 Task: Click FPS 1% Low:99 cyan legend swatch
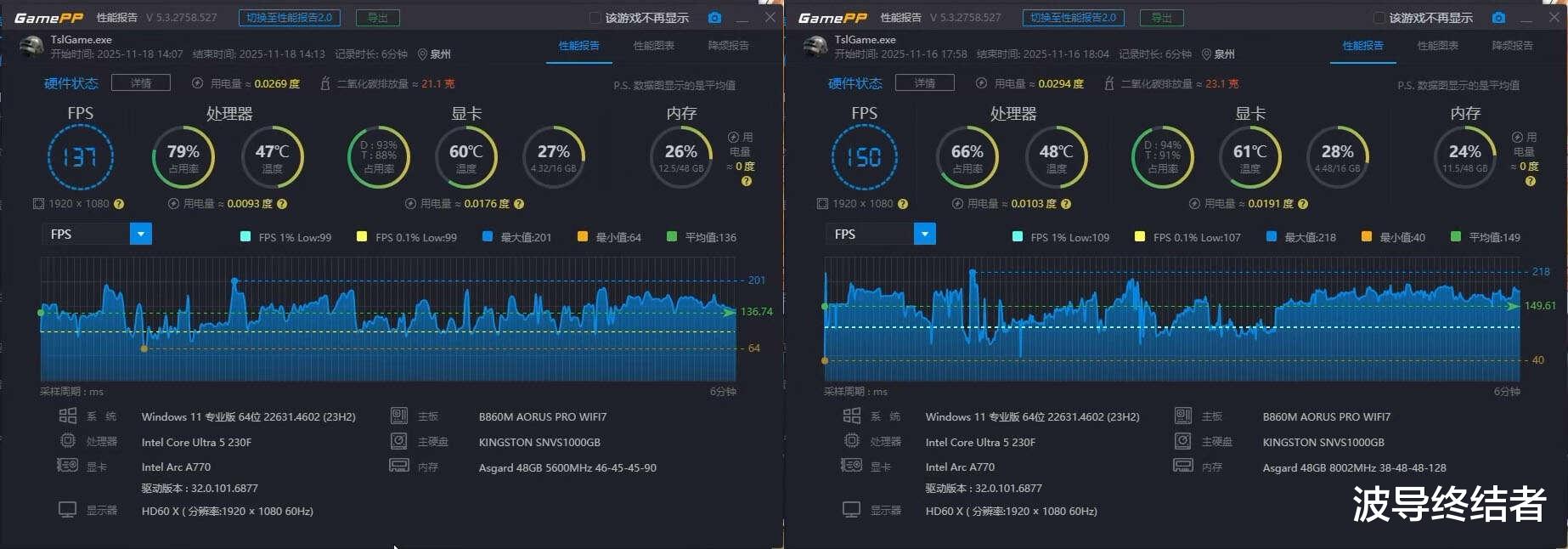tap(245, 237)
